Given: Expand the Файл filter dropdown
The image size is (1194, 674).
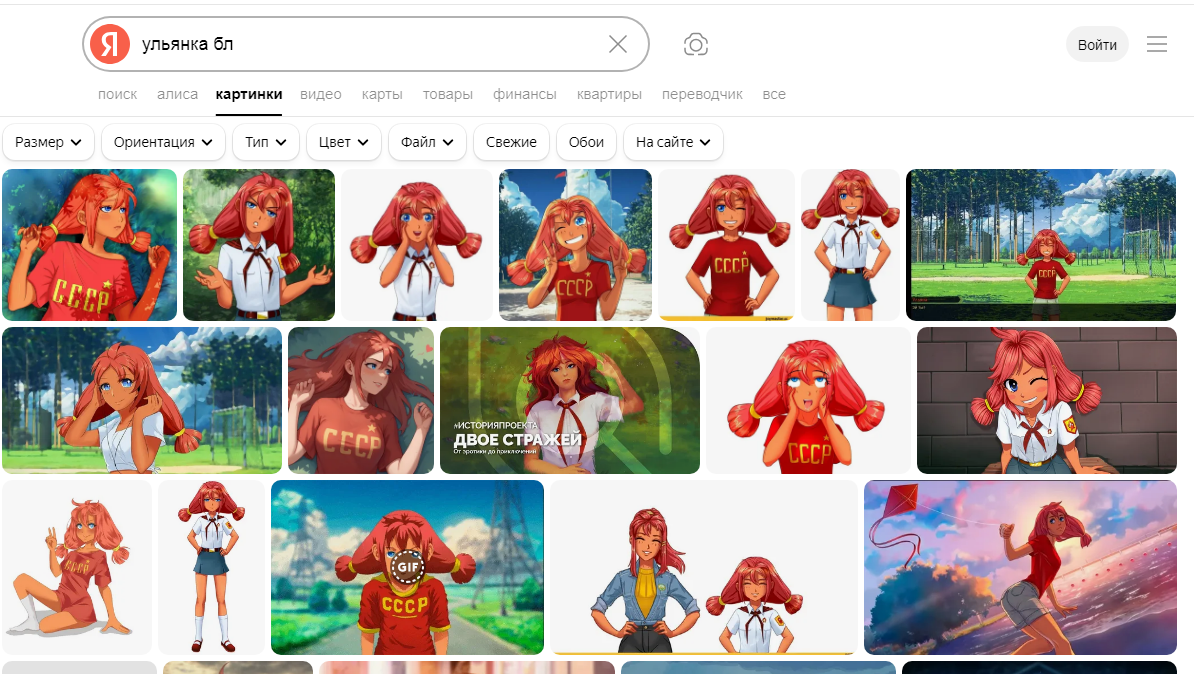Looking at the screenshot, I should 427,142.
